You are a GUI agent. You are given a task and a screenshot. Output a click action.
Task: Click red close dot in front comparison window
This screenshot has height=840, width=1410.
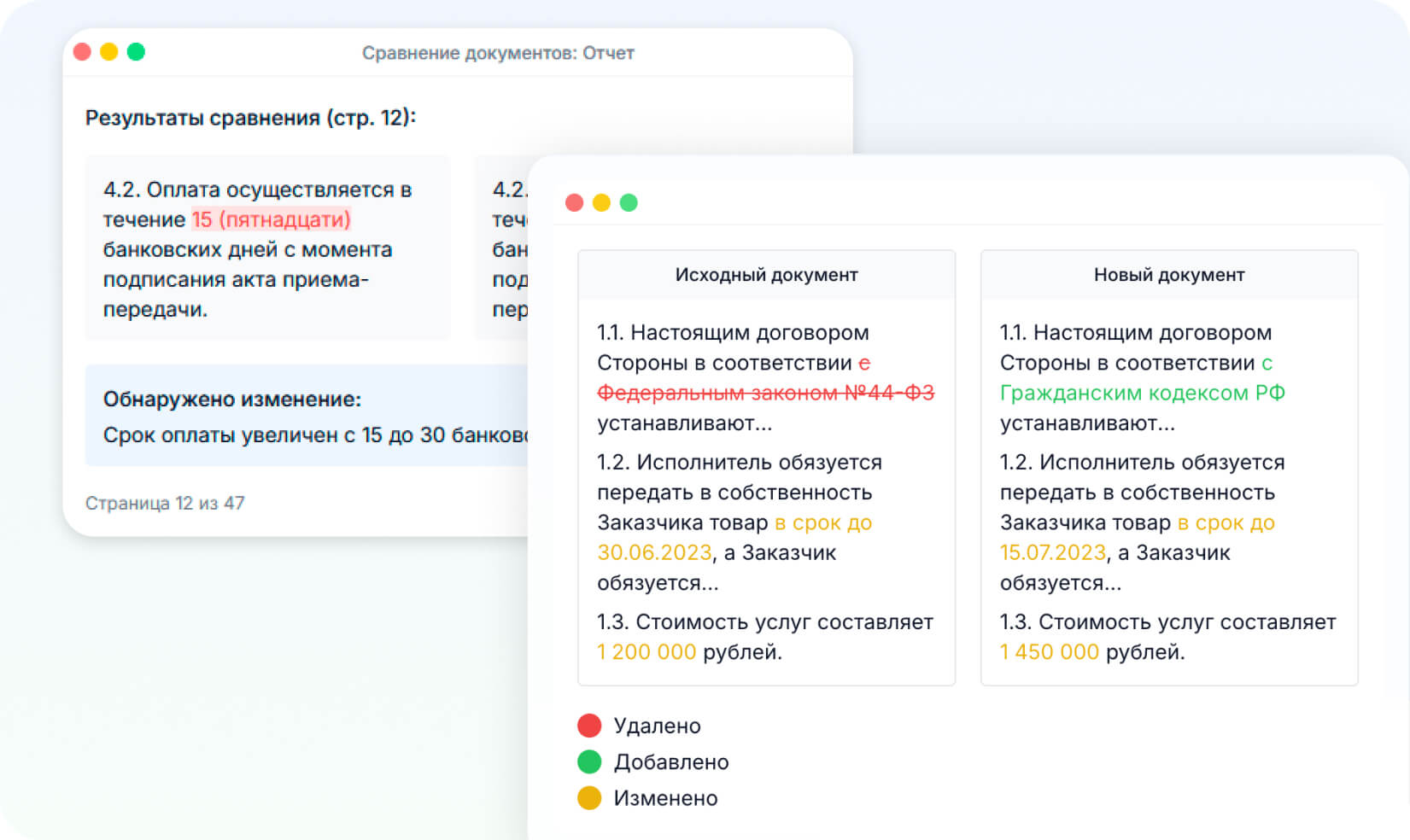coord(575,202)
